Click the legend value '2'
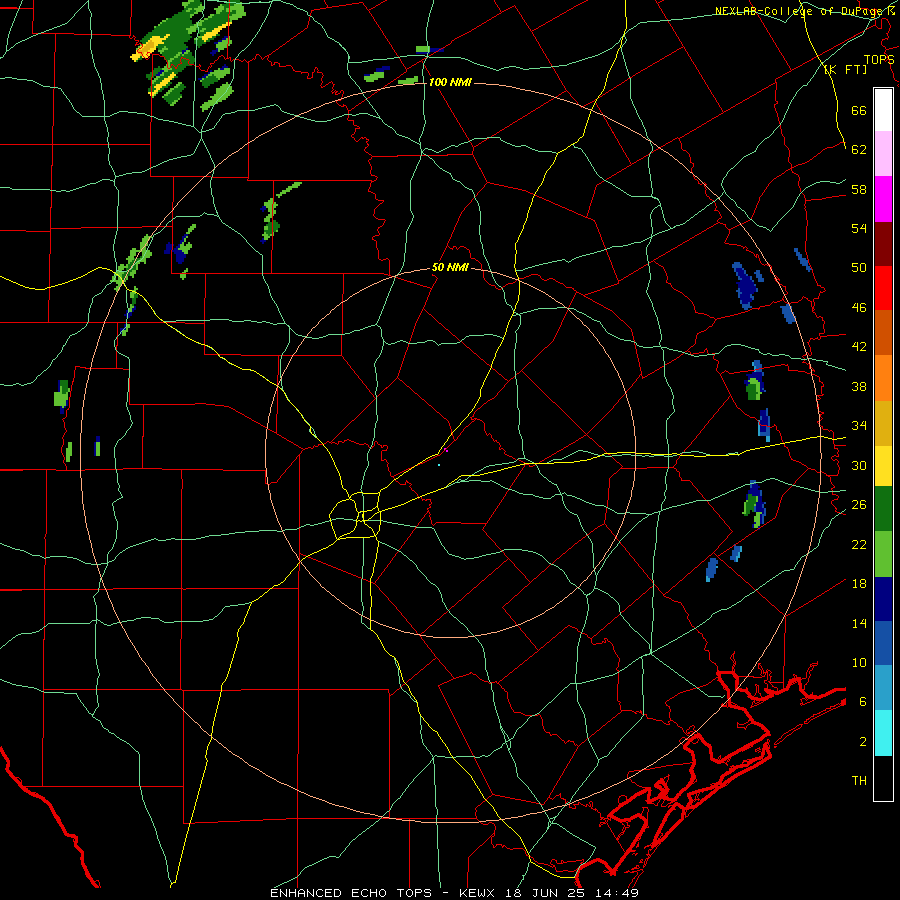 863,742
